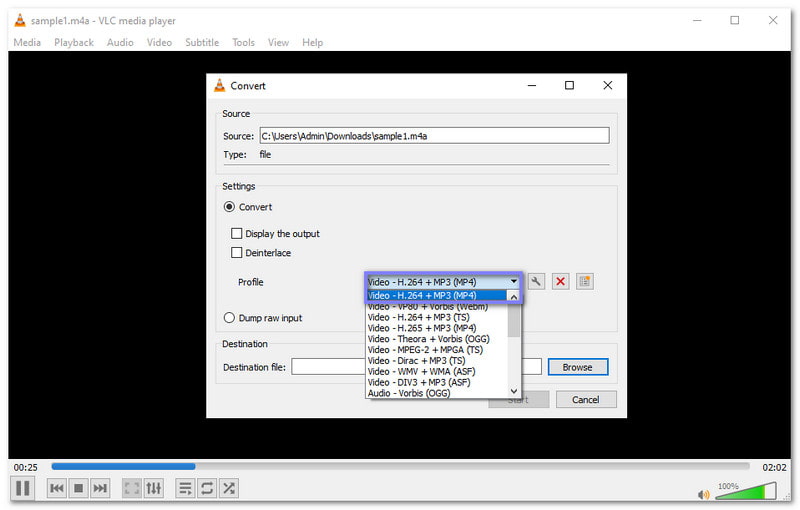Choose highlighted Video - H.264 + MP3 (MP4) option
The width and height of the screenshot is (800, 510).
(x=437, y=296)
